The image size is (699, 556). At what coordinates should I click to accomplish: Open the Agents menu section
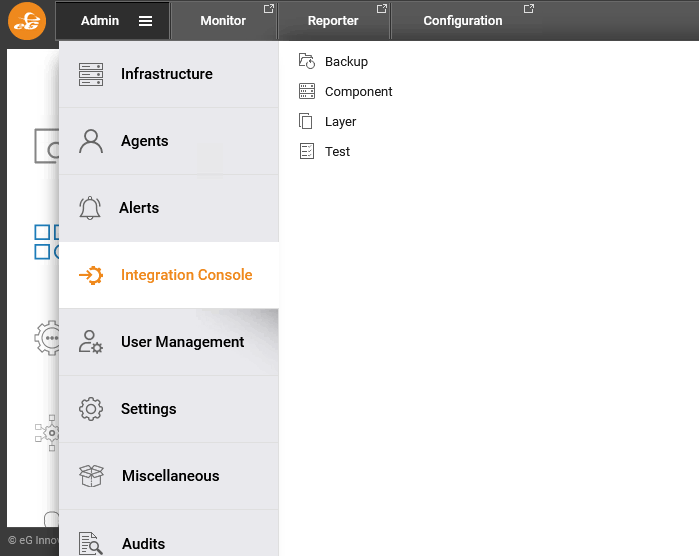coord(169,141)
